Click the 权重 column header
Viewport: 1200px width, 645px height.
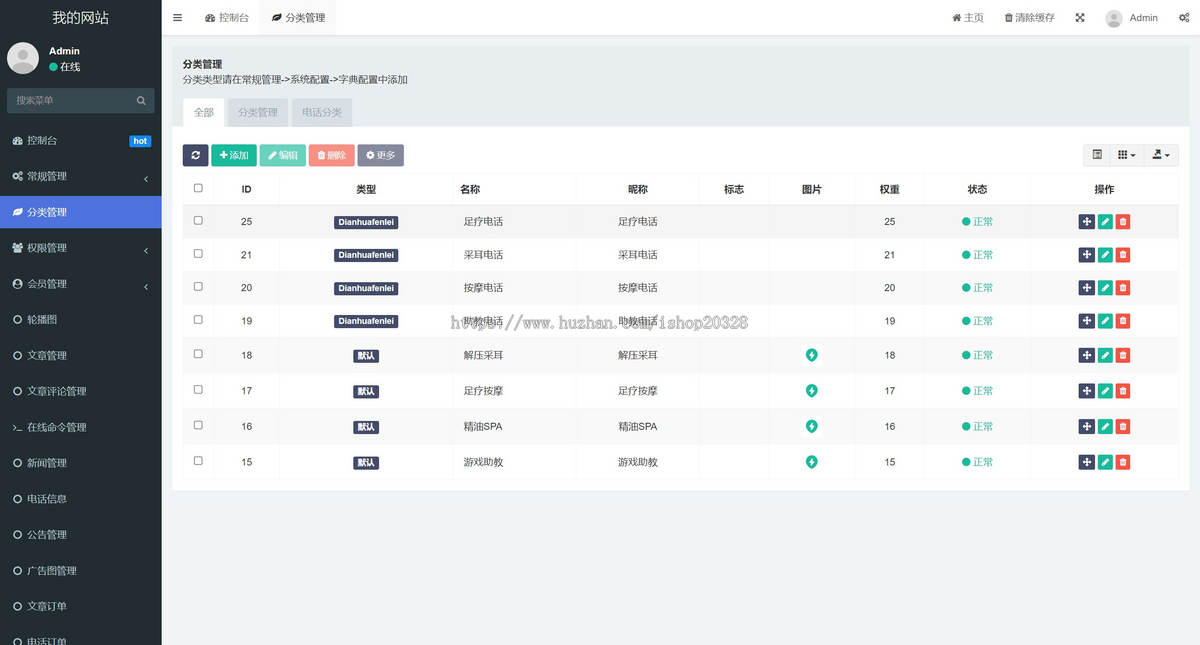889,189
